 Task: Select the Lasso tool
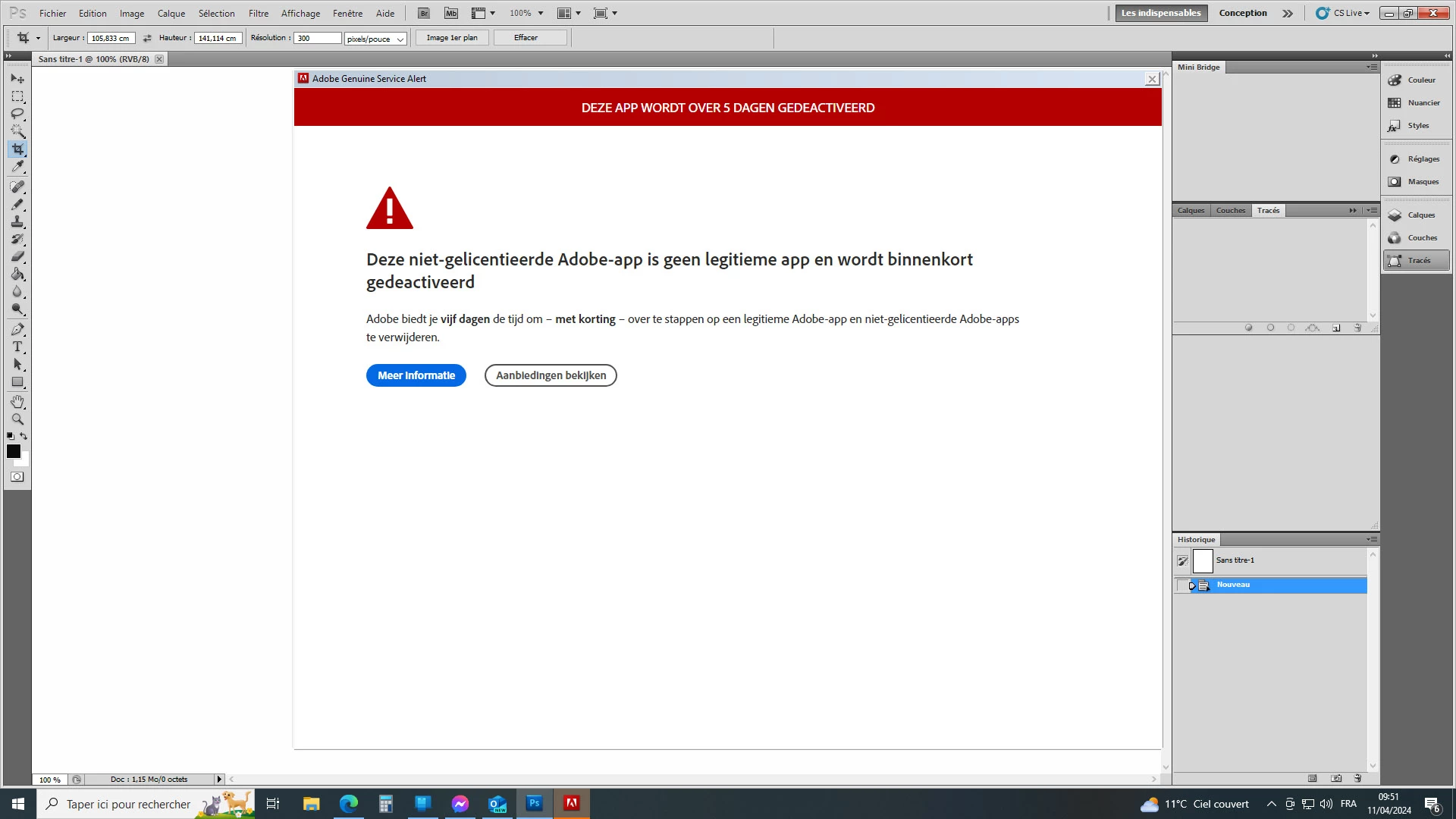(x=17, y=114)
